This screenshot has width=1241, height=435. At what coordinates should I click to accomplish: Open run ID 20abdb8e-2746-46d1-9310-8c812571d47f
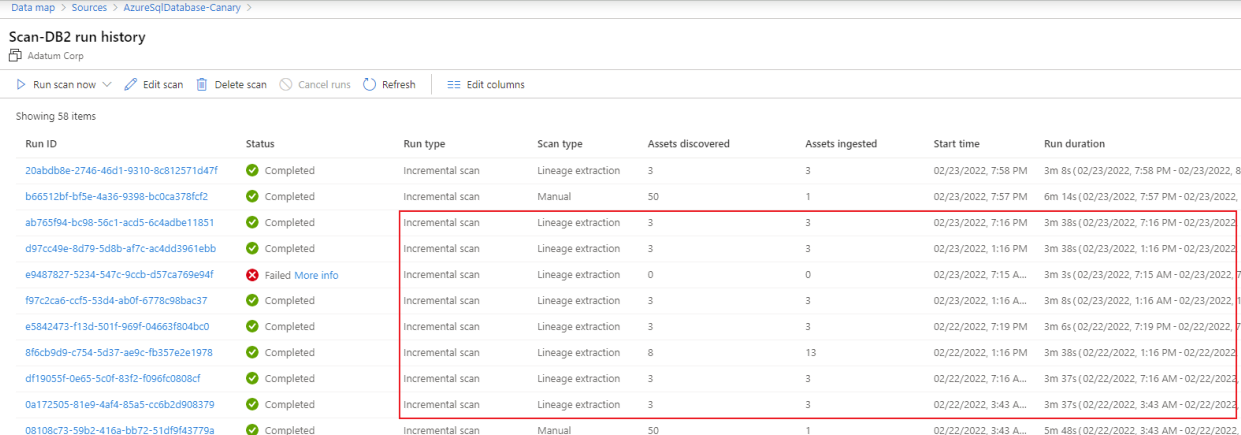(x=121, y=170)
